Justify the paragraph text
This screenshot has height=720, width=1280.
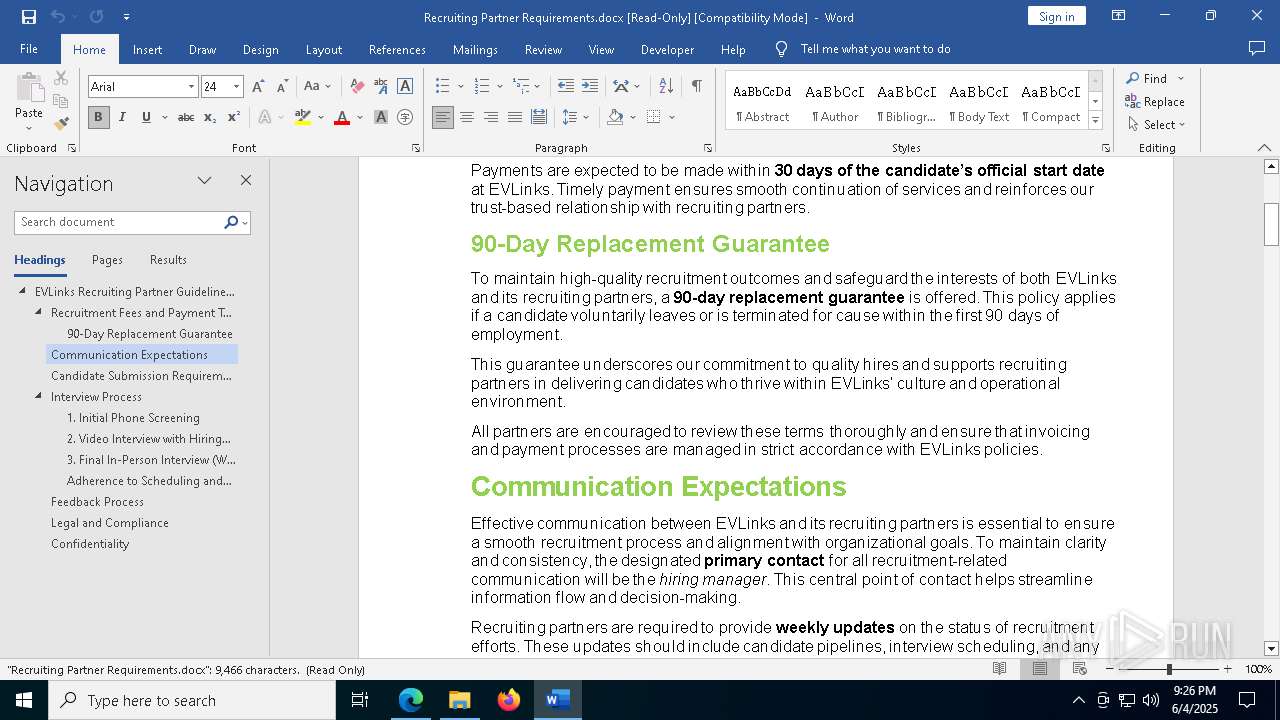[x=515, y=117]
